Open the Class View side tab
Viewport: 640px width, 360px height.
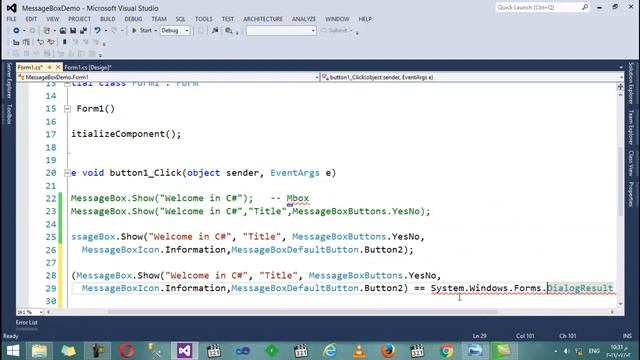click(631, 163)
